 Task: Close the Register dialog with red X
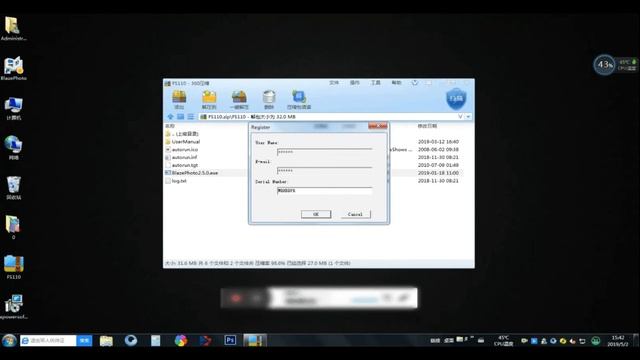[378, 127]
